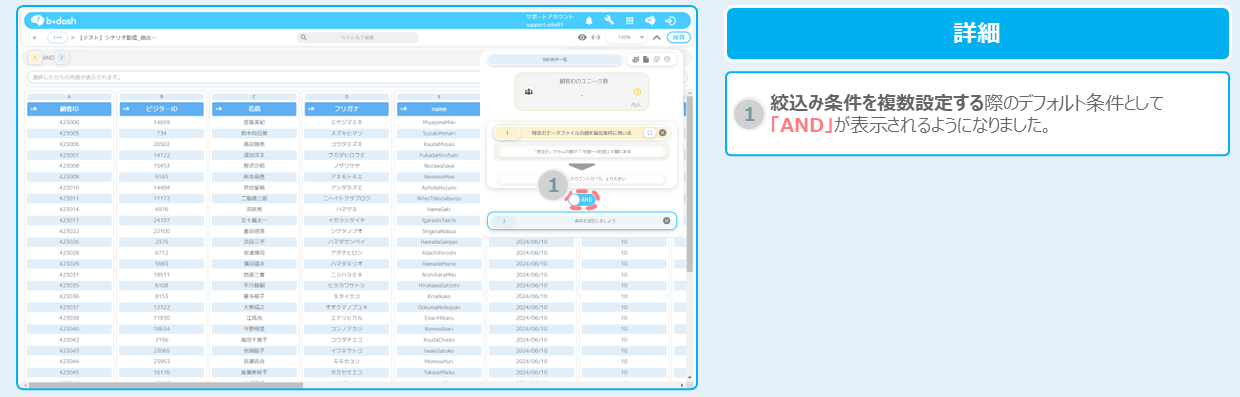The image size is (1240, 397).
Task: Remove condition 2 with its X button
Action: pyautogui.click(x=667, y=221)
